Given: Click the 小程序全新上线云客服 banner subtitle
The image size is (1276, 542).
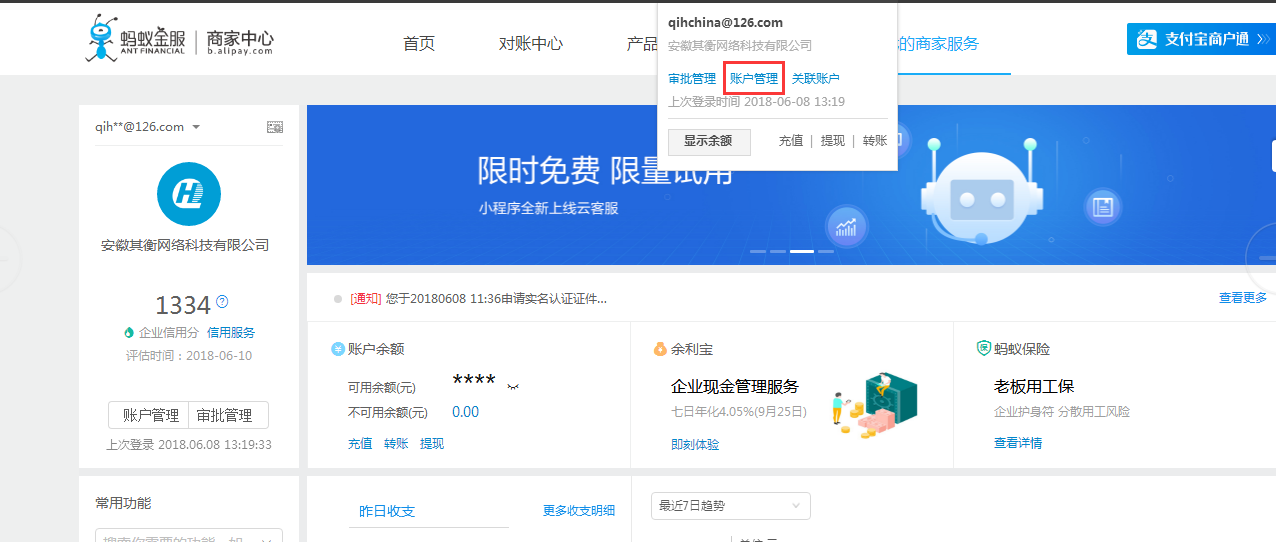Looking at the screenshot, I should 548,208.
